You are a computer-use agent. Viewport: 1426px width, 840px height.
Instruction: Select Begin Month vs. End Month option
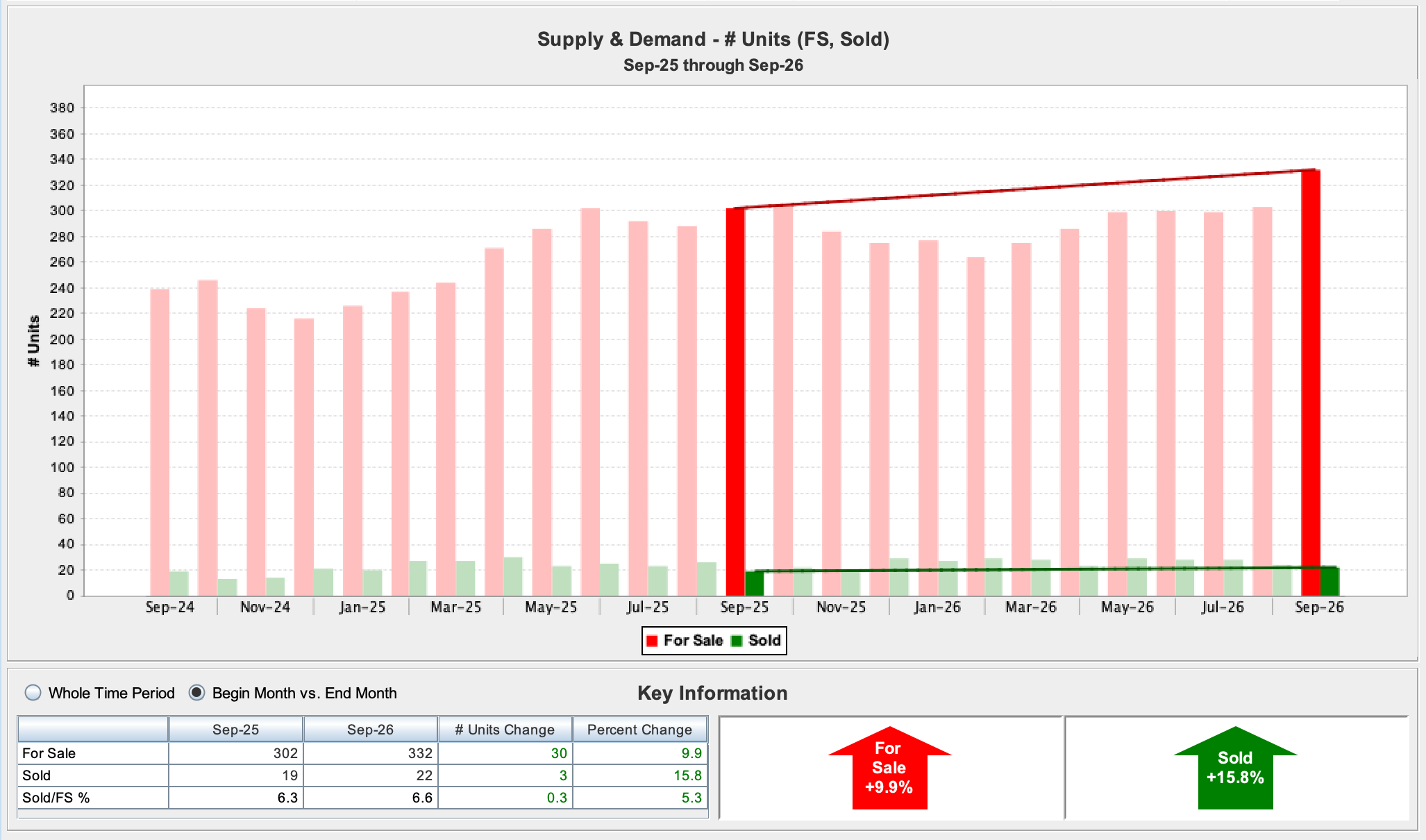pos(197,693)
